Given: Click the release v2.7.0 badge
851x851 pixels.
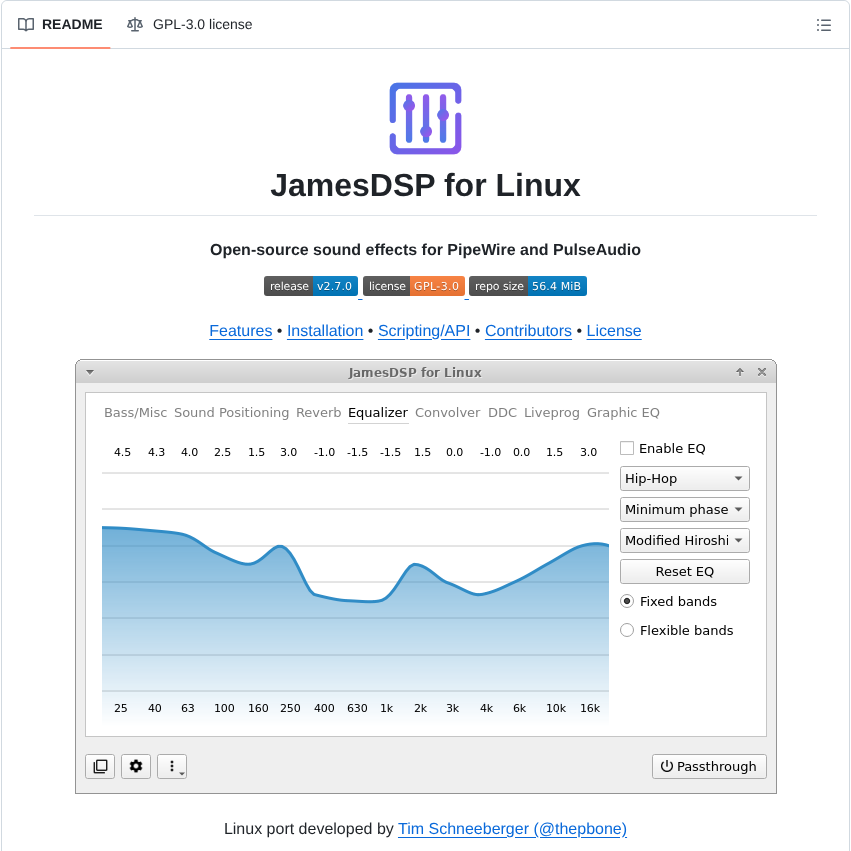Looking at the screenshot, I should click(x=310, y=286).
